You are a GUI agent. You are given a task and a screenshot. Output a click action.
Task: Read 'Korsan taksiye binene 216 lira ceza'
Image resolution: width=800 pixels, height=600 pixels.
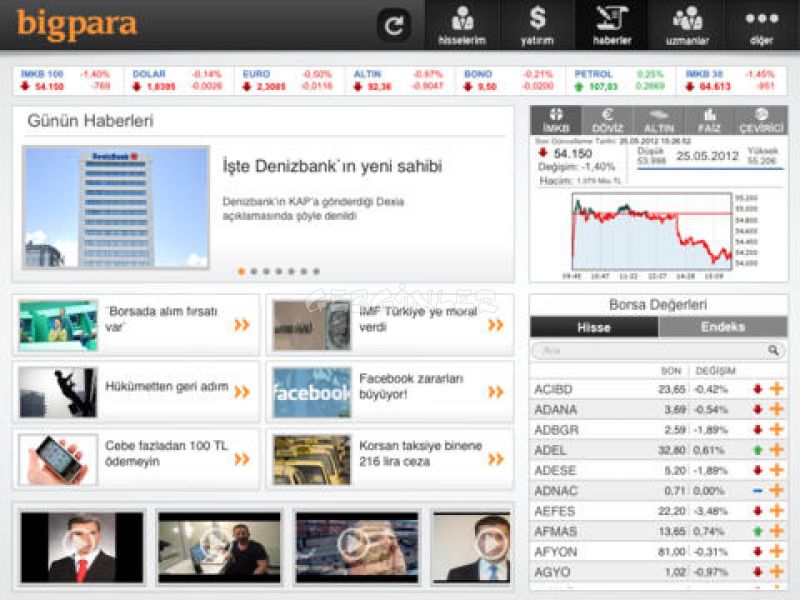tap(390, 459)
